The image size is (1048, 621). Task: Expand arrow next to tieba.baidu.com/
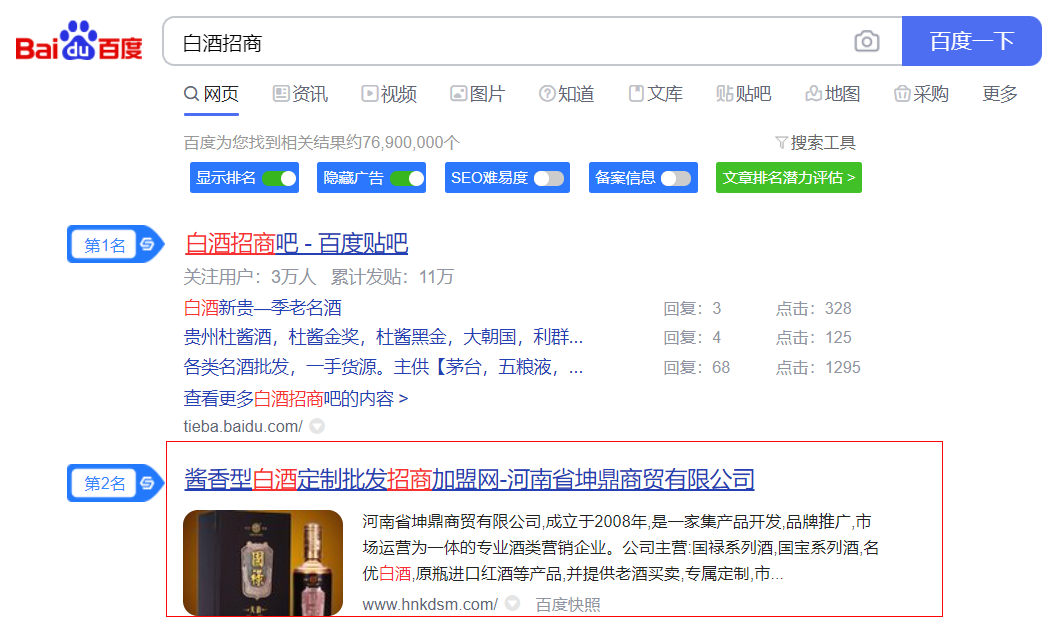(x=317, y=426)
